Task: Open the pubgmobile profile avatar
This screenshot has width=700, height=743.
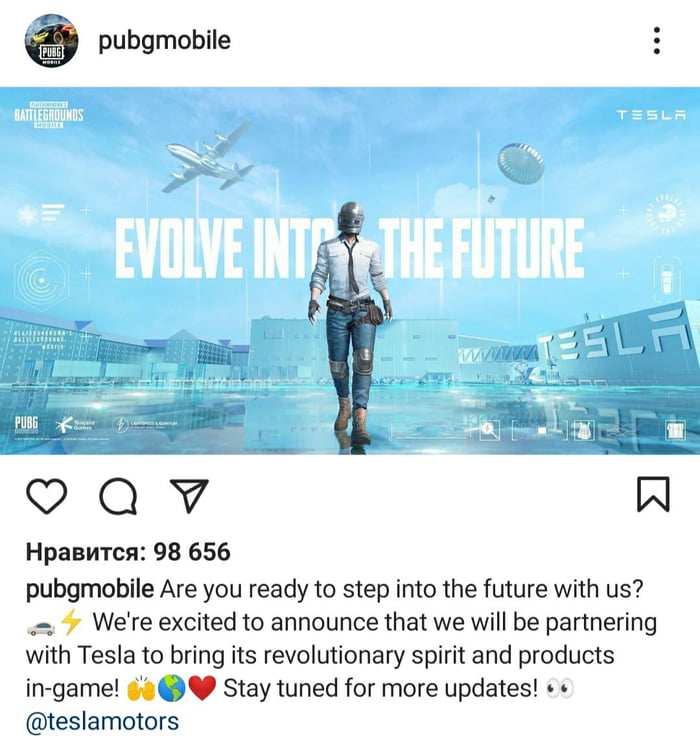Action: coord(51,40)
